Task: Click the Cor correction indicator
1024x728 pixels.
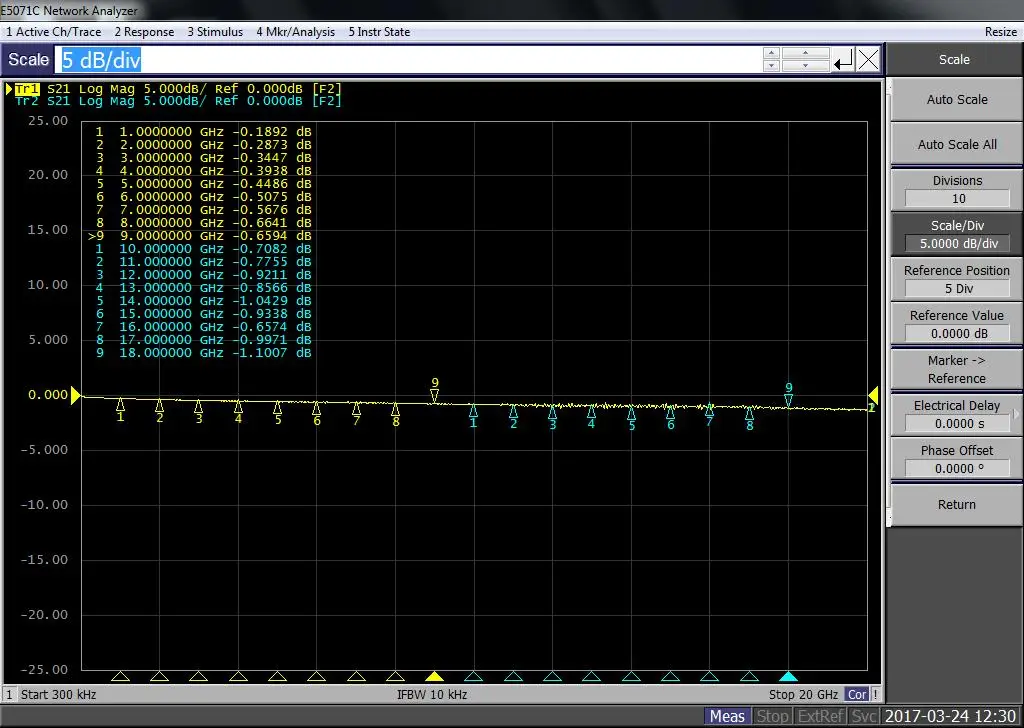Action: (x=857, y=695)
